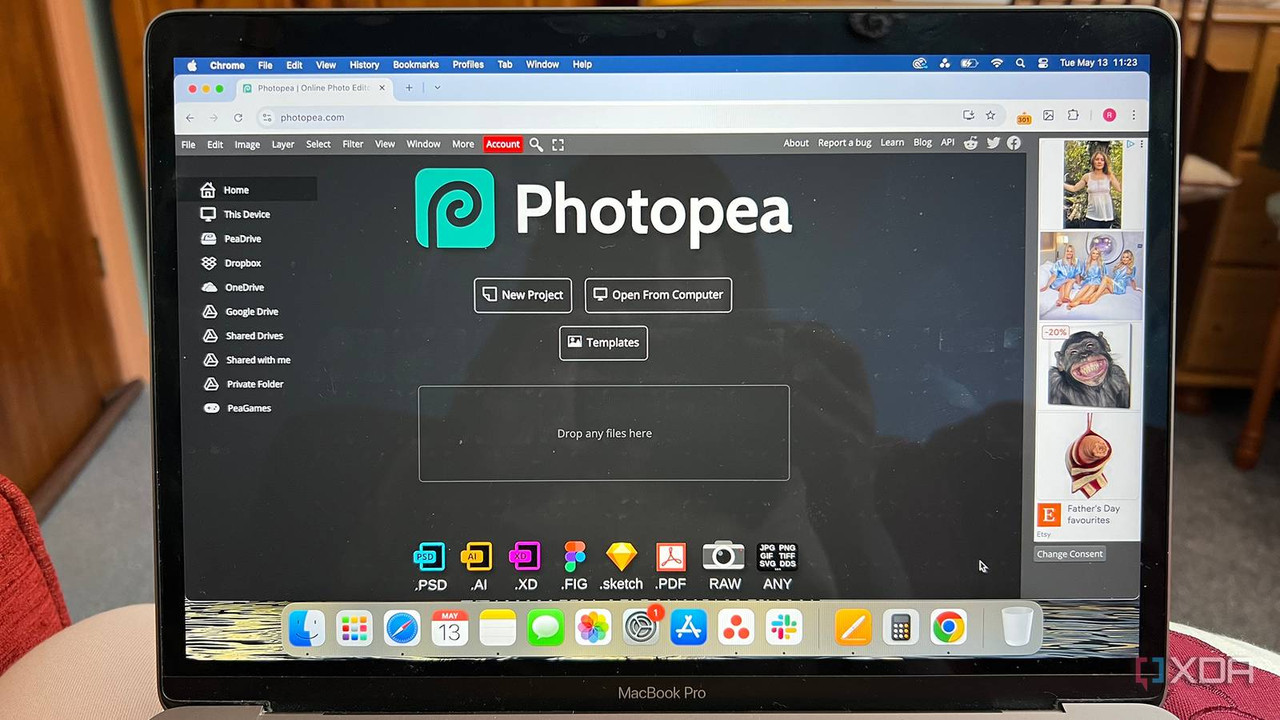Open the App Store from the Dock
This screenshot has height=720, width=1280.
click(x=688, y=628)
